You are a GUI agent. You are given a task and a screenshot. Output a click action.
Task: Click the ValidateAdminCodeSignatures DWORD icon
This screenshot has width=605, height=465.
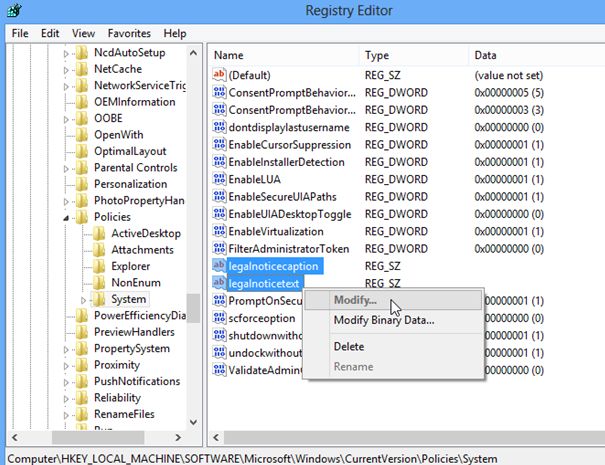coord(219,370)
